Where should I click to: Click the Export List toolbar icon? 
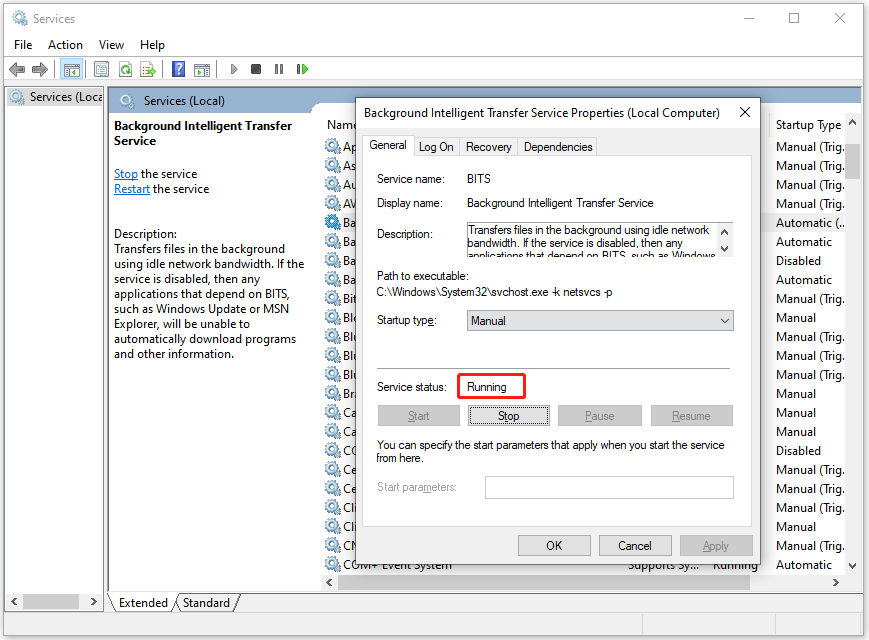pos(148,69)
